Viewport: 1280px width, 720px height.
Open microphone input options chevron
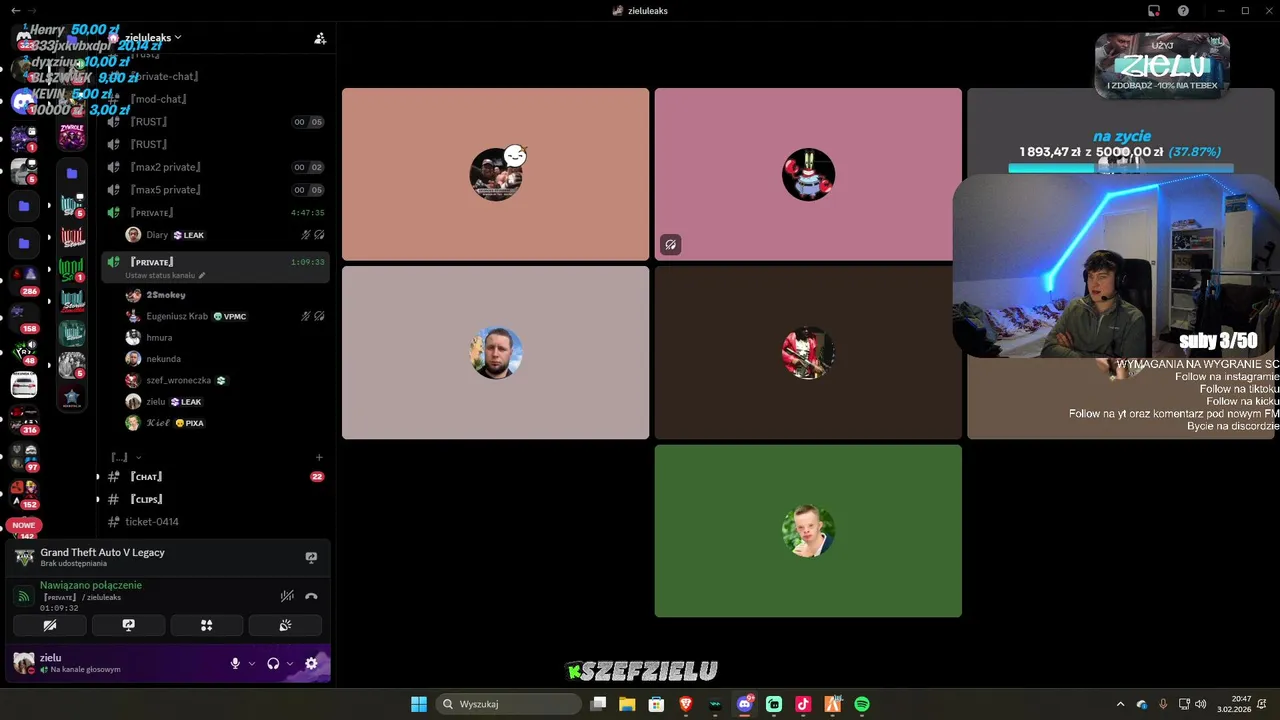[x=252, y=663]
